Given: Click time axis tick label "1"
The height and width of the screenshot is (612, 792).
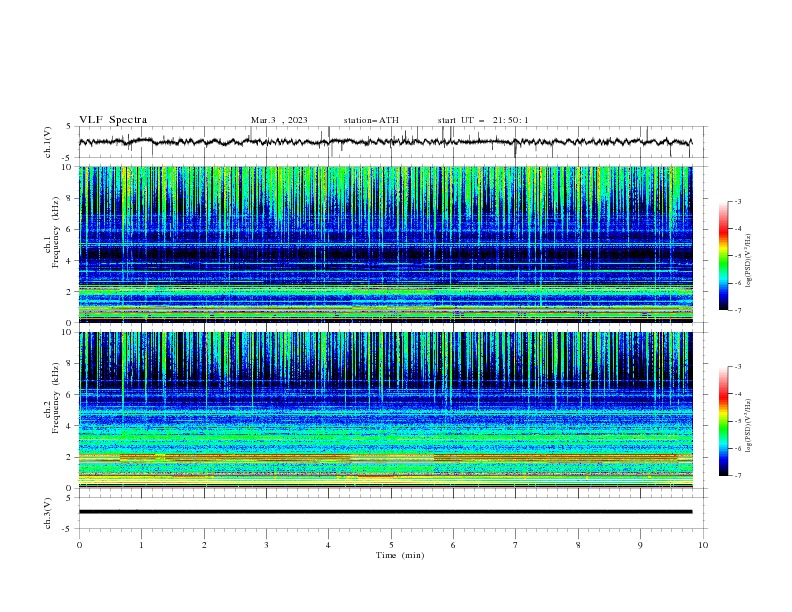Looking at the screenshot, I should tap(141, 545).
